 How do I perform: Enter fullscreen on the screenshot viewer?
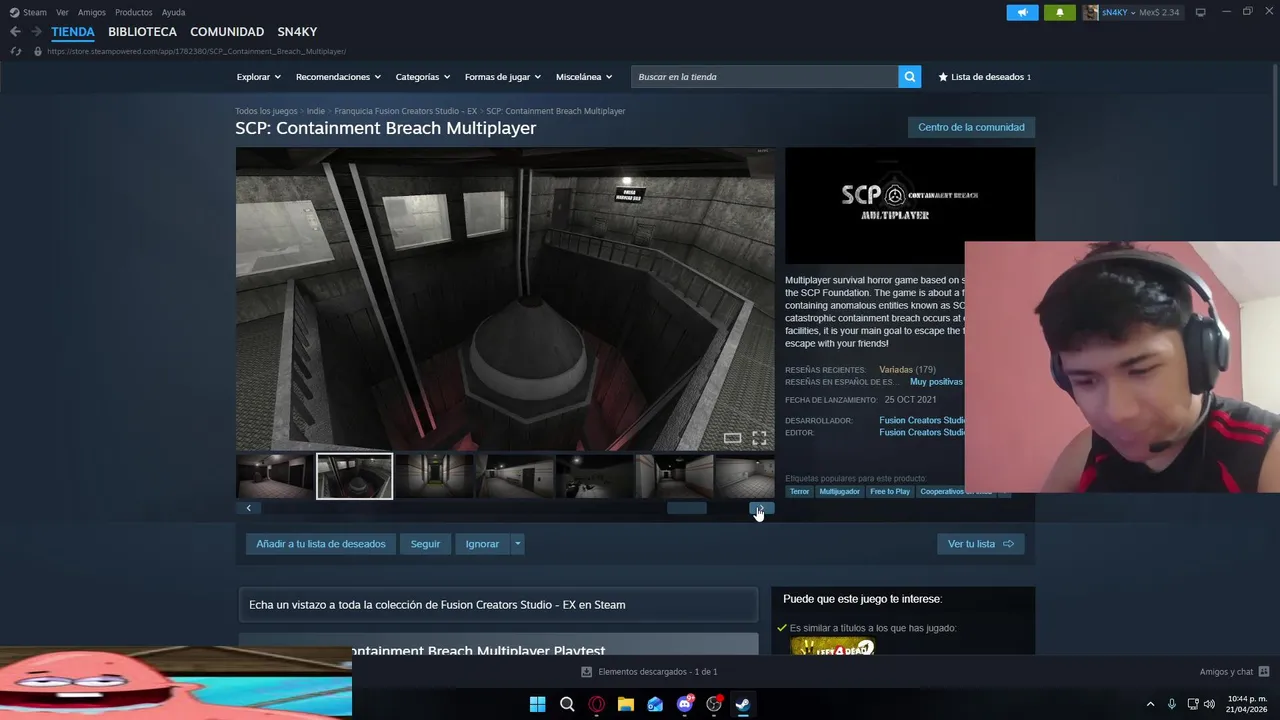click(x=759, y=438)
